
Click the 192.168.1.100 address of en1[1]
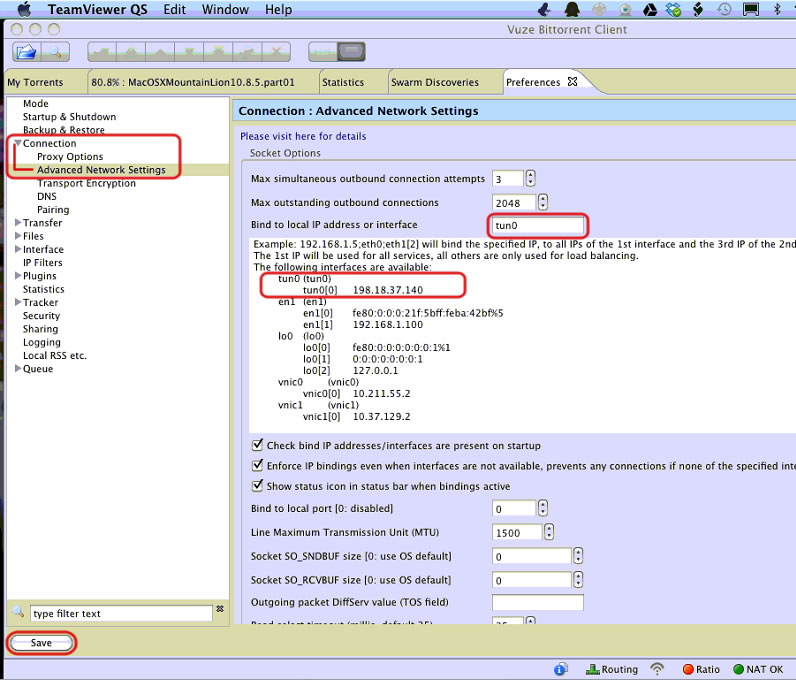click(388, 324)
